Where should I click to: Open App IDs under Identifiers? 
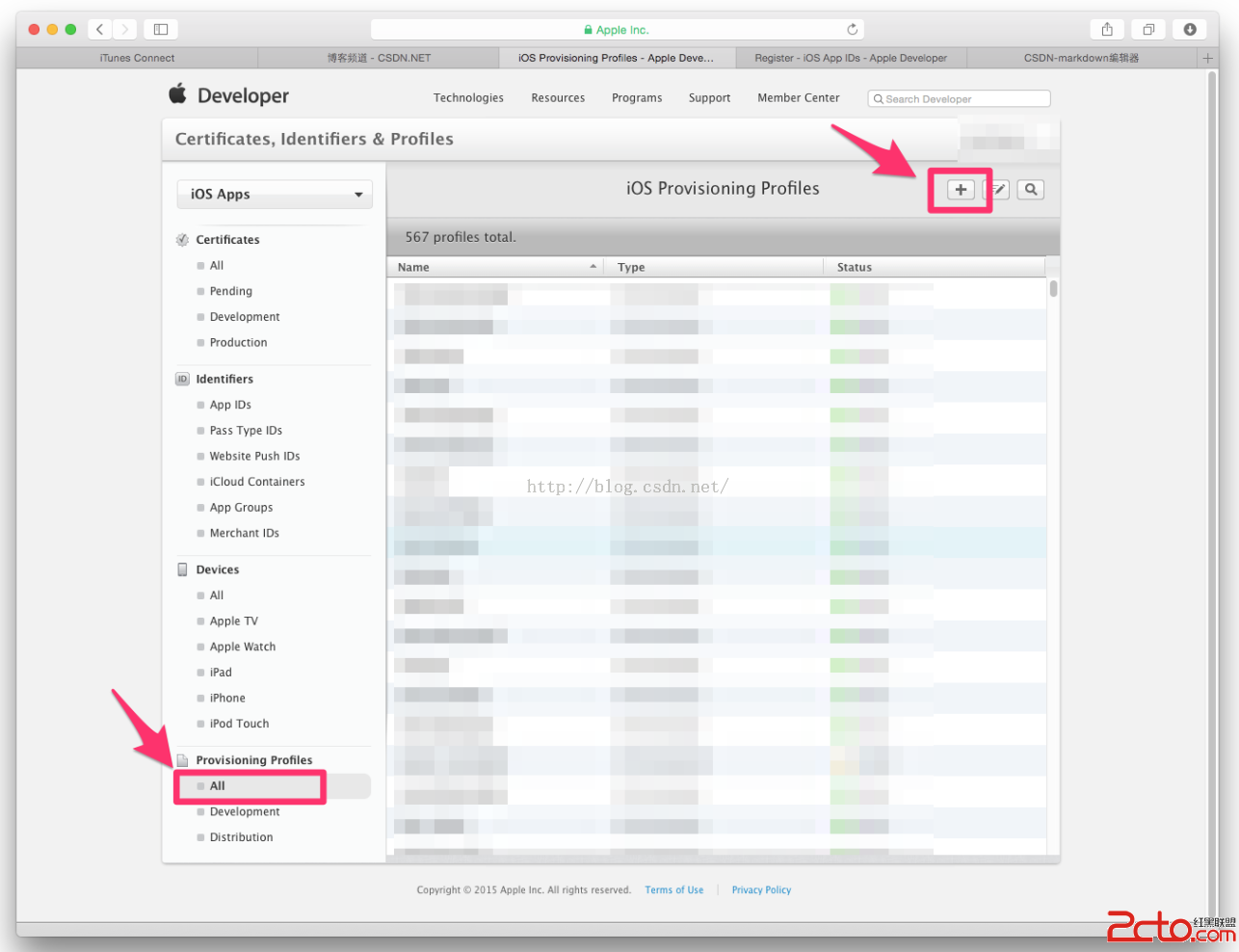(230, 405)
